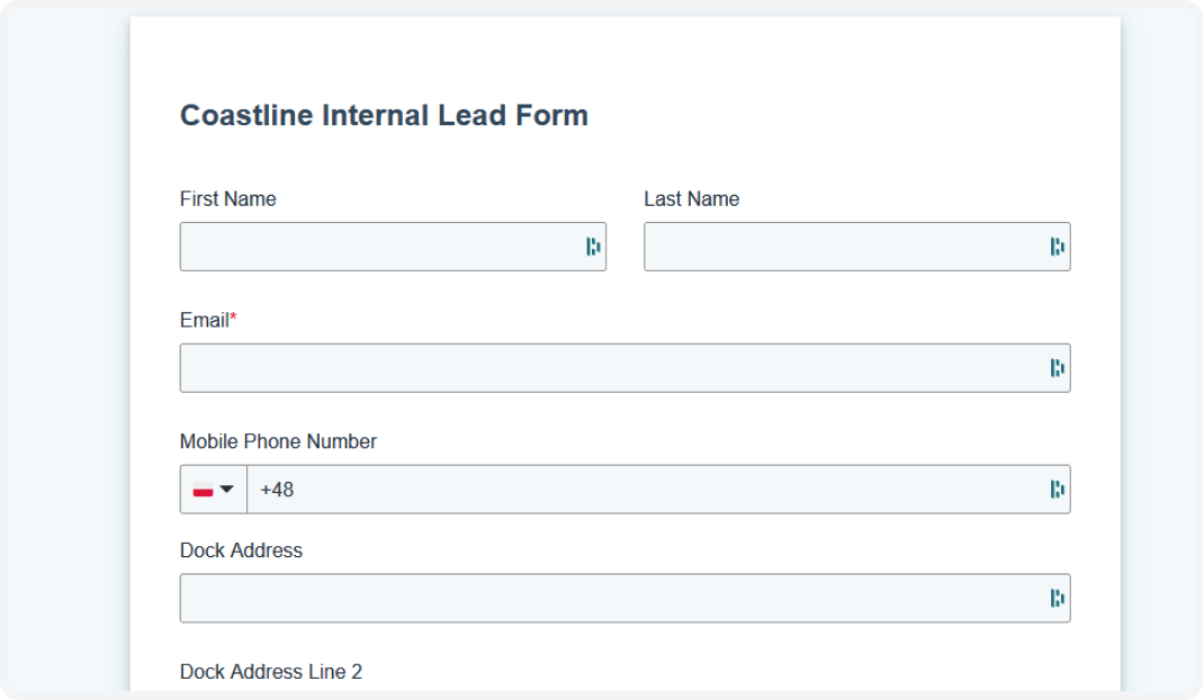1204x700 pixels.
Task: Click inside the Dock Address text box
Action: pyautogui.click(x=625, y=598)
